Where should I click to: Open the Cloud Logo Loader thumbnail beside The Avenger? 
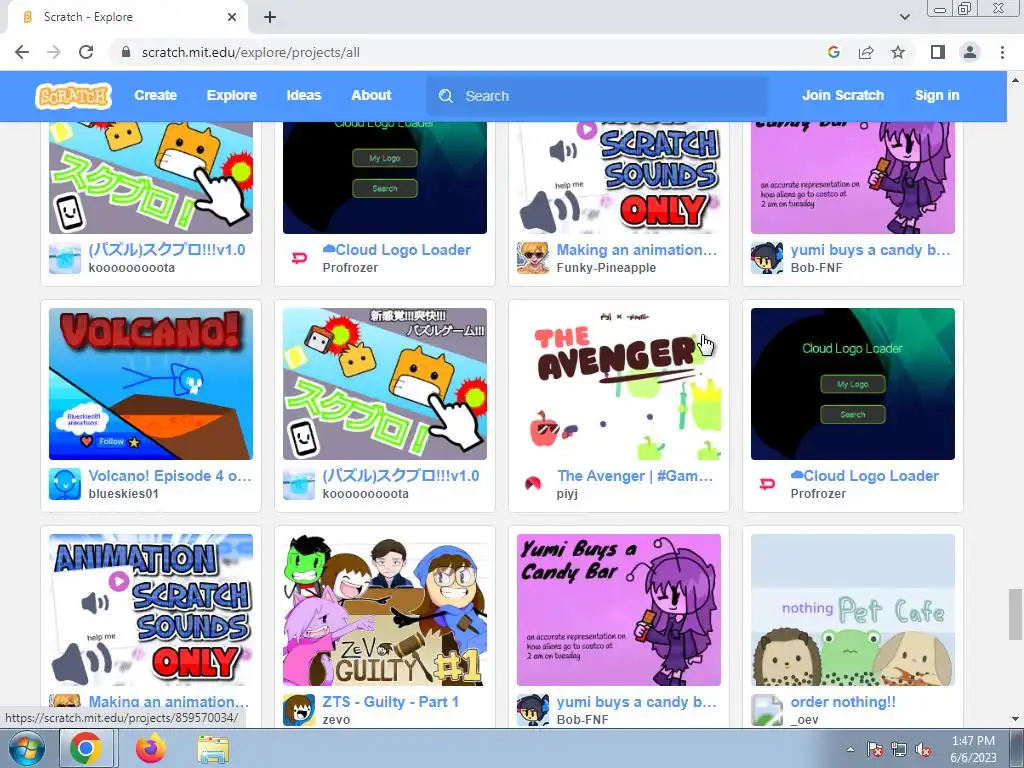coord(853,384)
